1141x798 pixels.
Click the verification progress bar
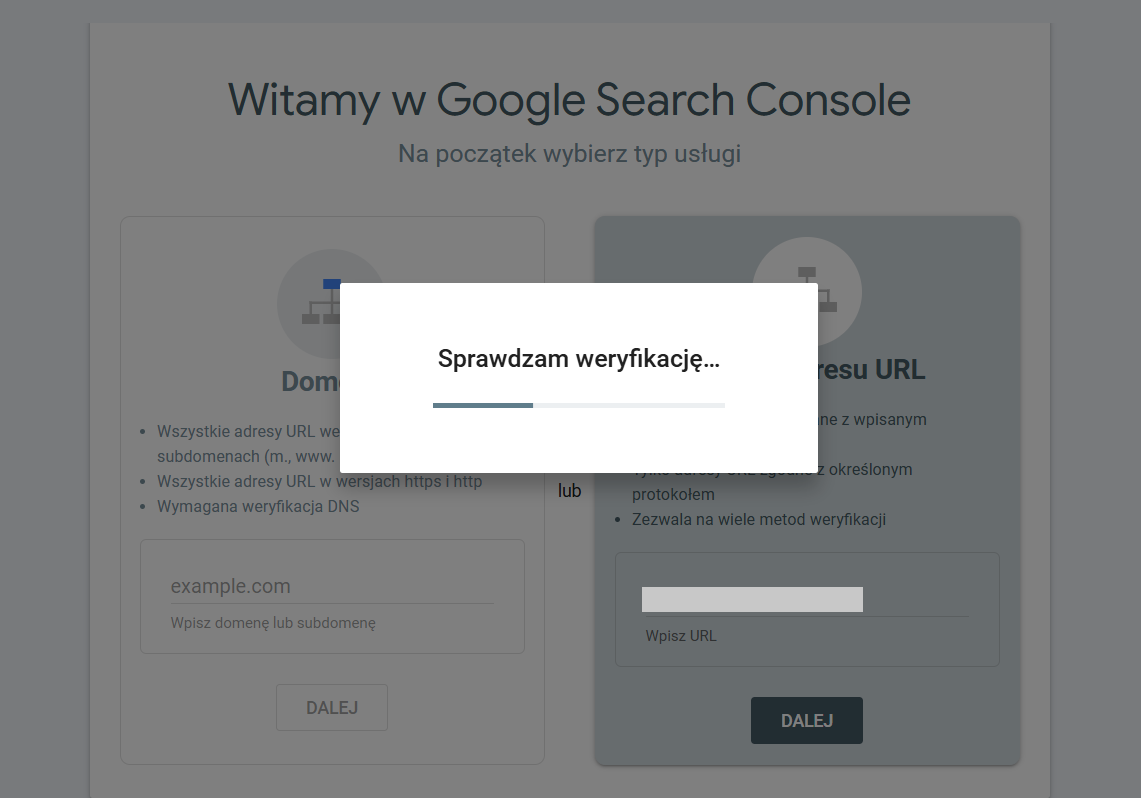point(579,405)
